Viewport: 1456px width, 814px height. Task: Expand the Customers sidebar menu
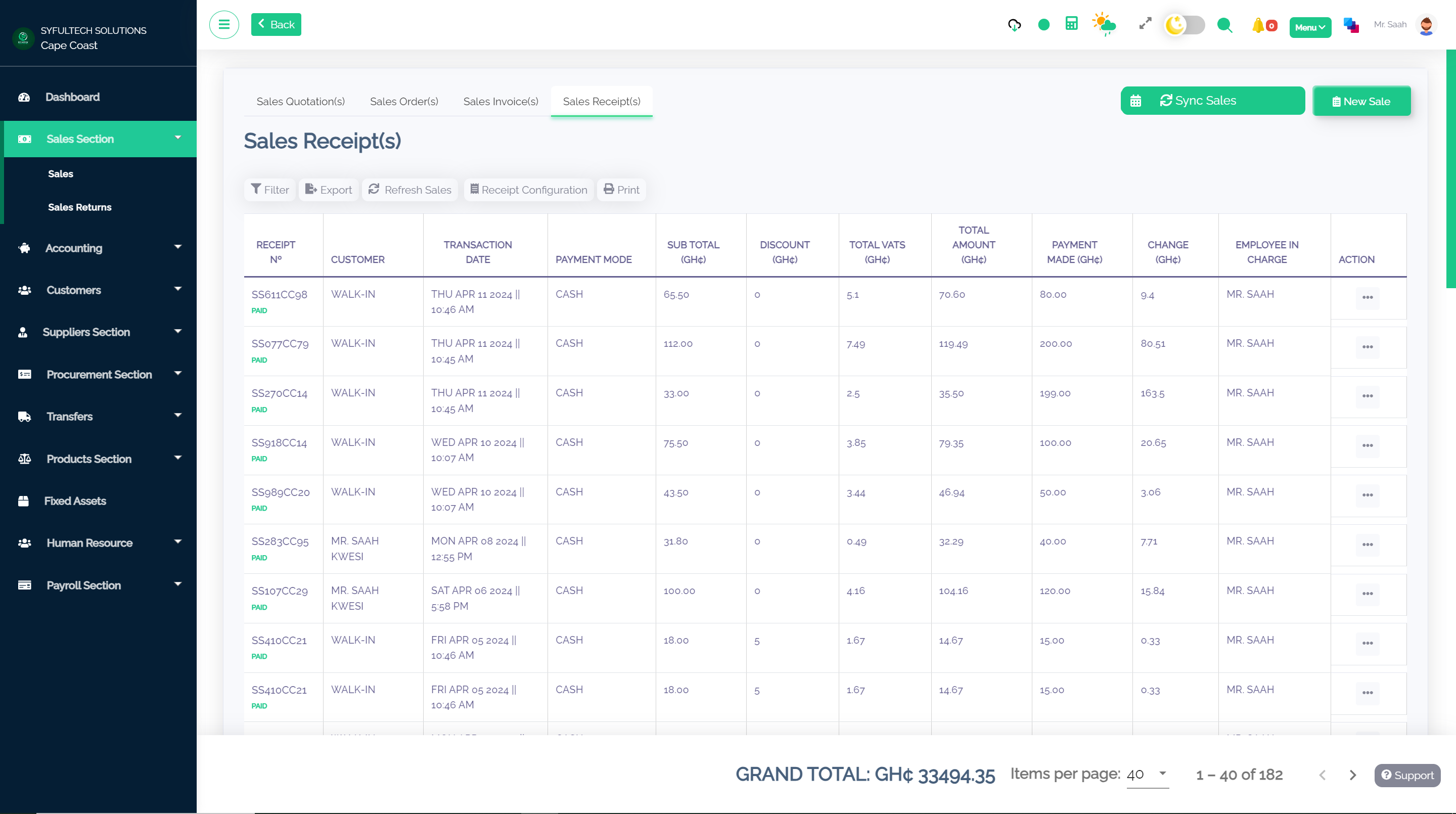(99, 290)
